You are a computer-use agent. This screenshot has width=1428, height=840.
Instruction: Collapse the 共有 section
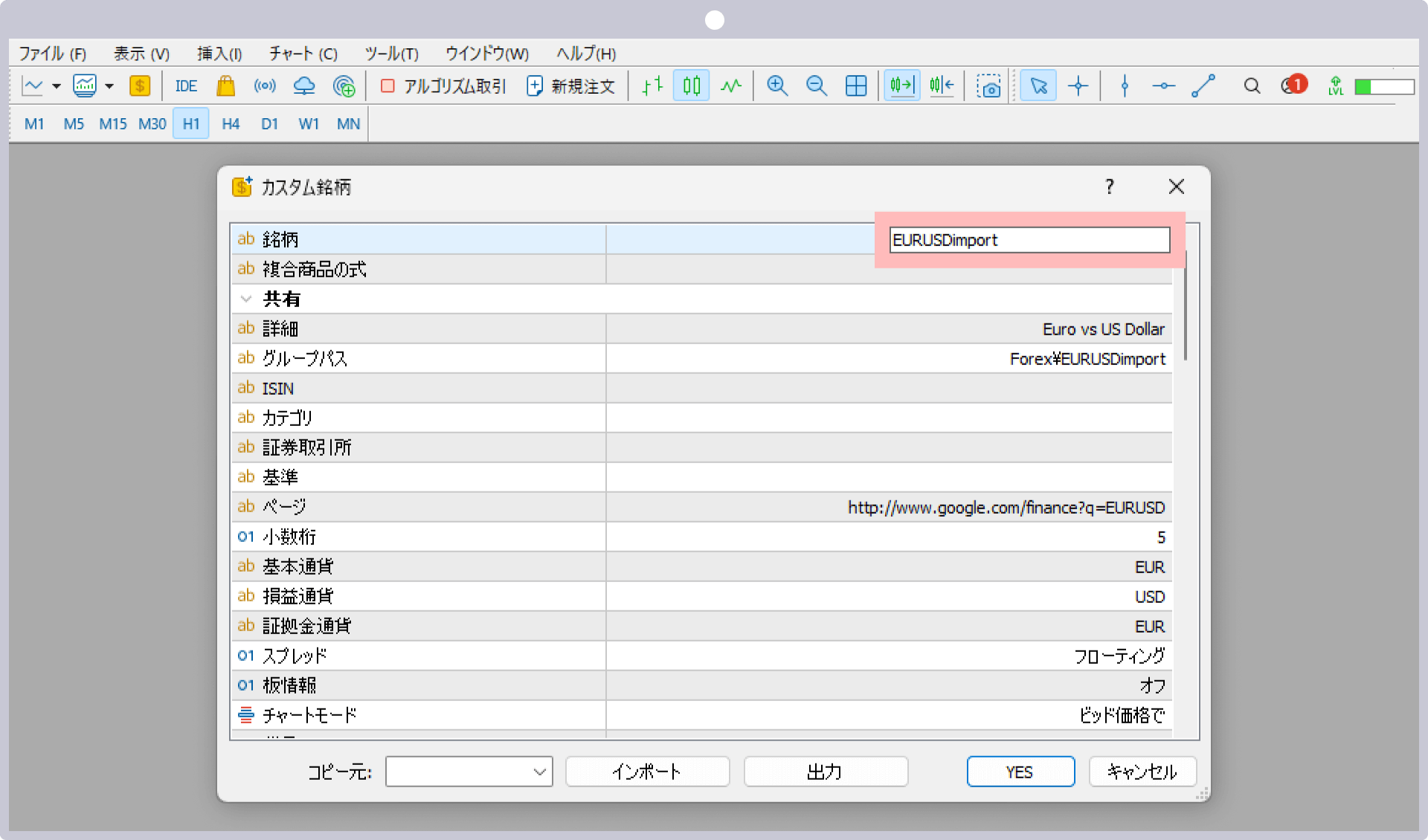coord(246,299)
